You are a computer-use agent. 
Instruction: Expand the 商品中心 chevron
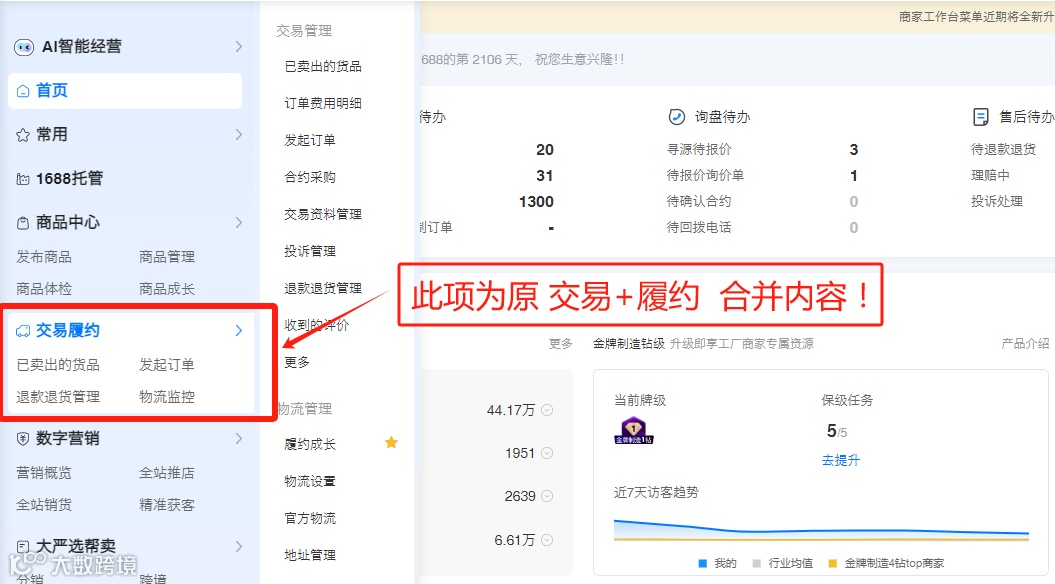[x=239, y=223]
